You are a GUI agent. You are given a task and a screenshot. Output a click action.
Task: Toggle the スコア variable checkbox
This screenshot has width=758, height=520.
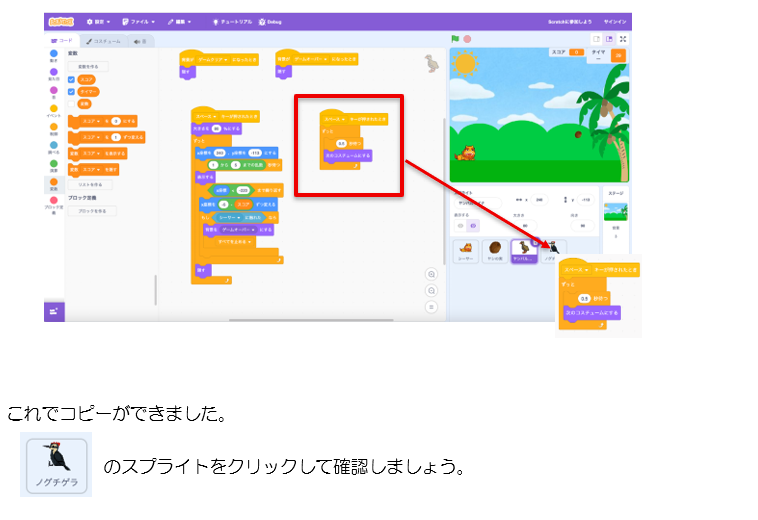[71, 79]
